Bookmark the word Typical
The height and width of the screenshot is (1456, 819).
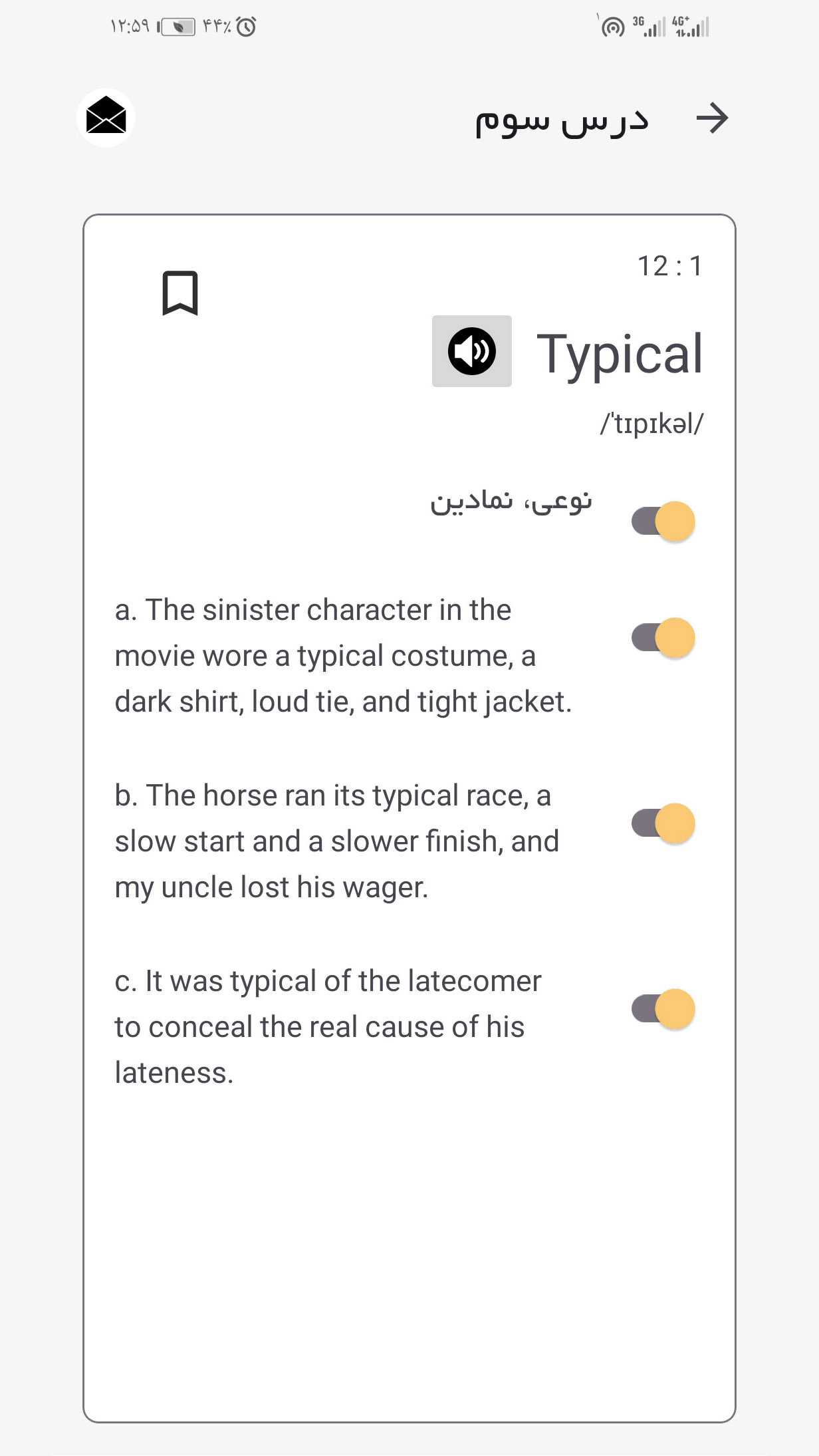(180, 293)
